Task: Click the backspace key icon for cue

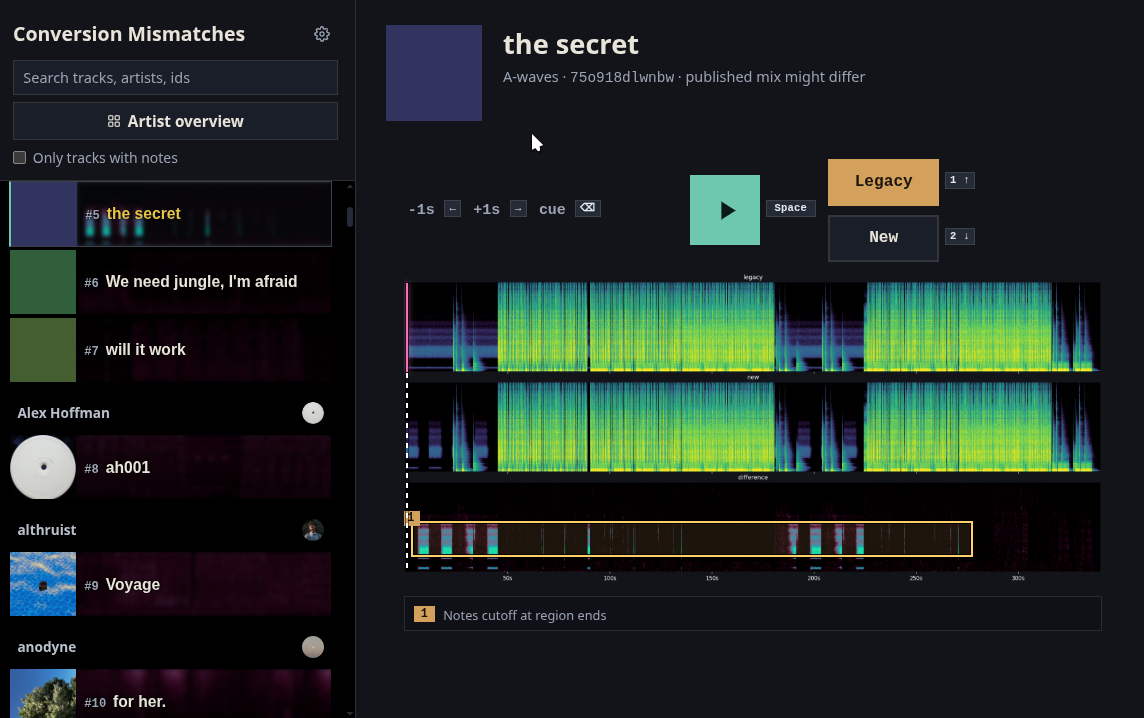Action: tap(587, 208)
